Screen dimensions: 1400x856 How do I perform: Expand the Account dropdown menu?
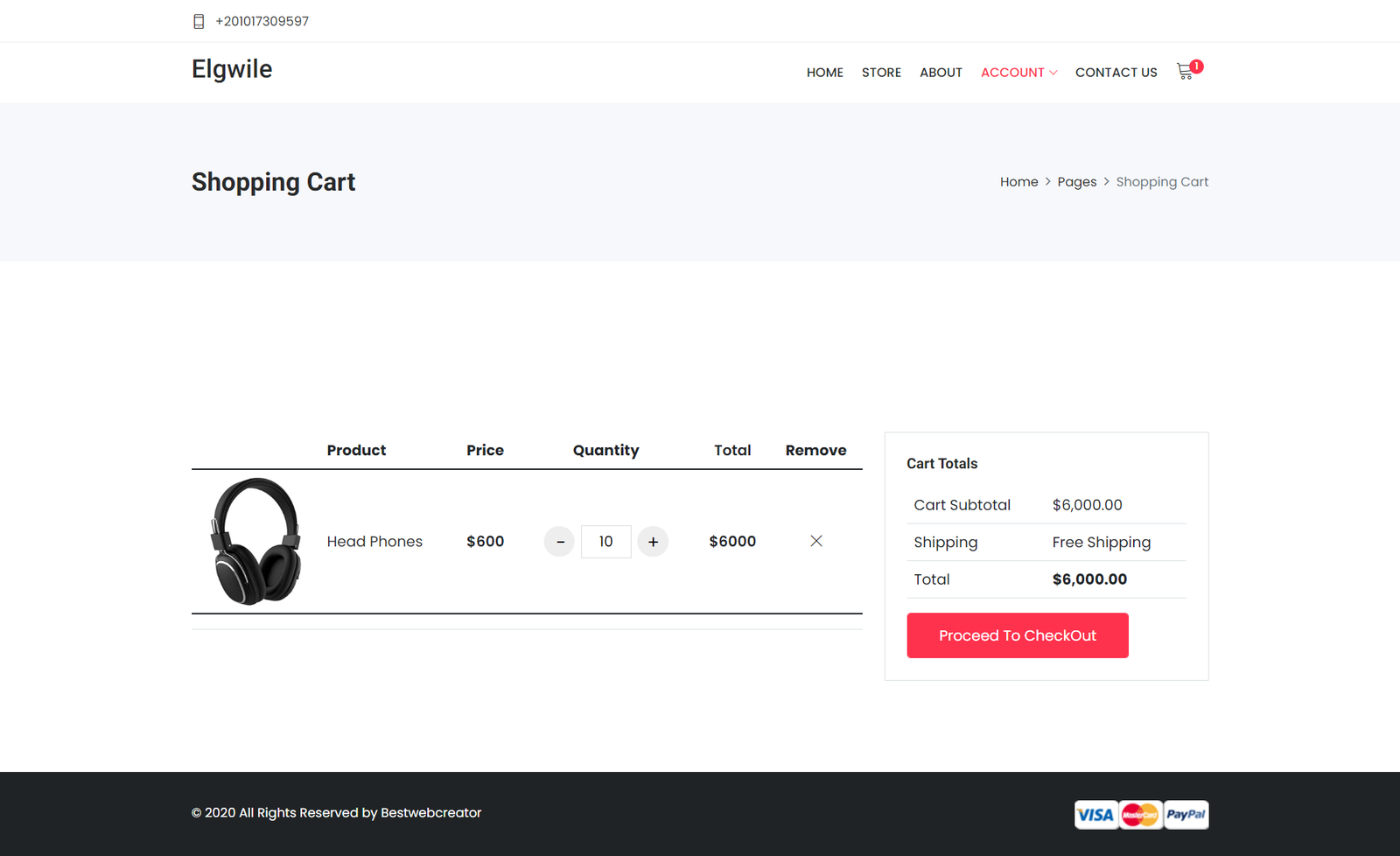(x=1018, y=73)
